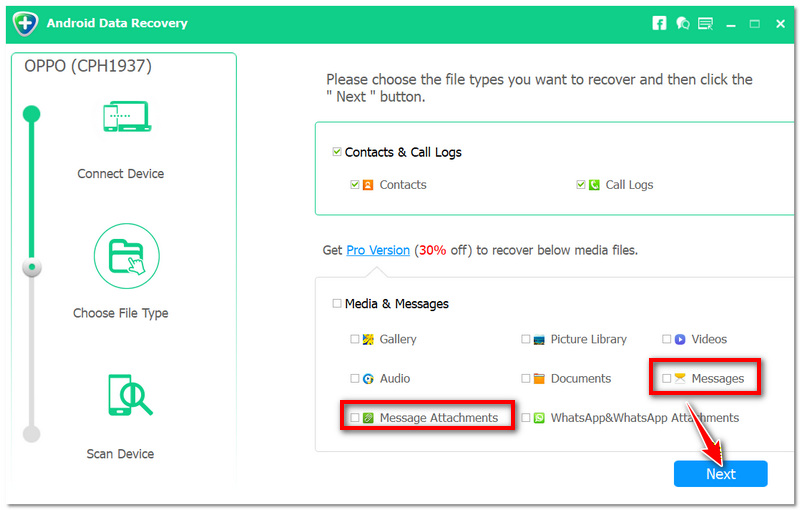
Task: Click the Picture Library icon
Action: [x=539, y=340]
